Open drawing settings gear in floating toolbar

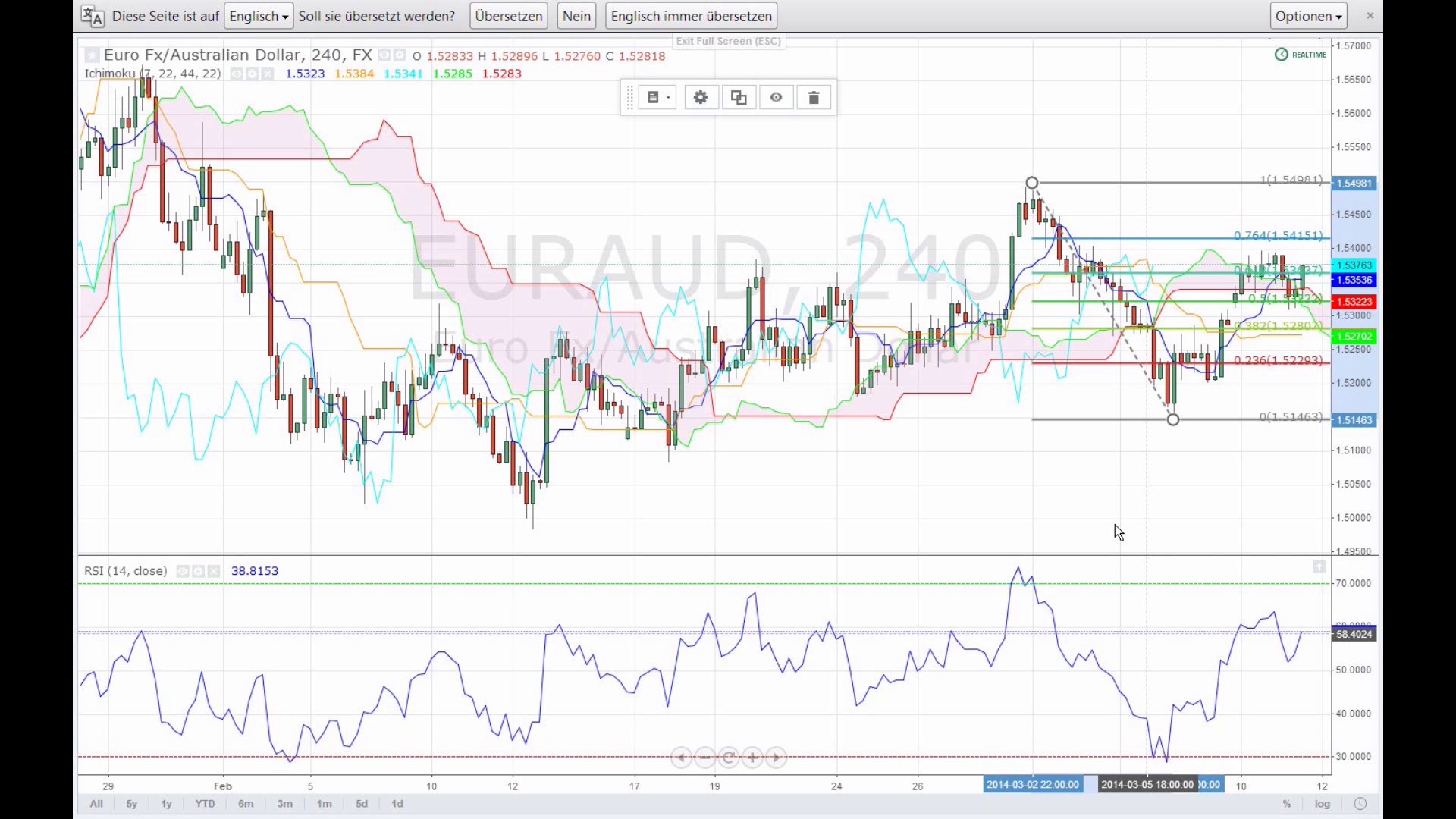click(701, 98)
